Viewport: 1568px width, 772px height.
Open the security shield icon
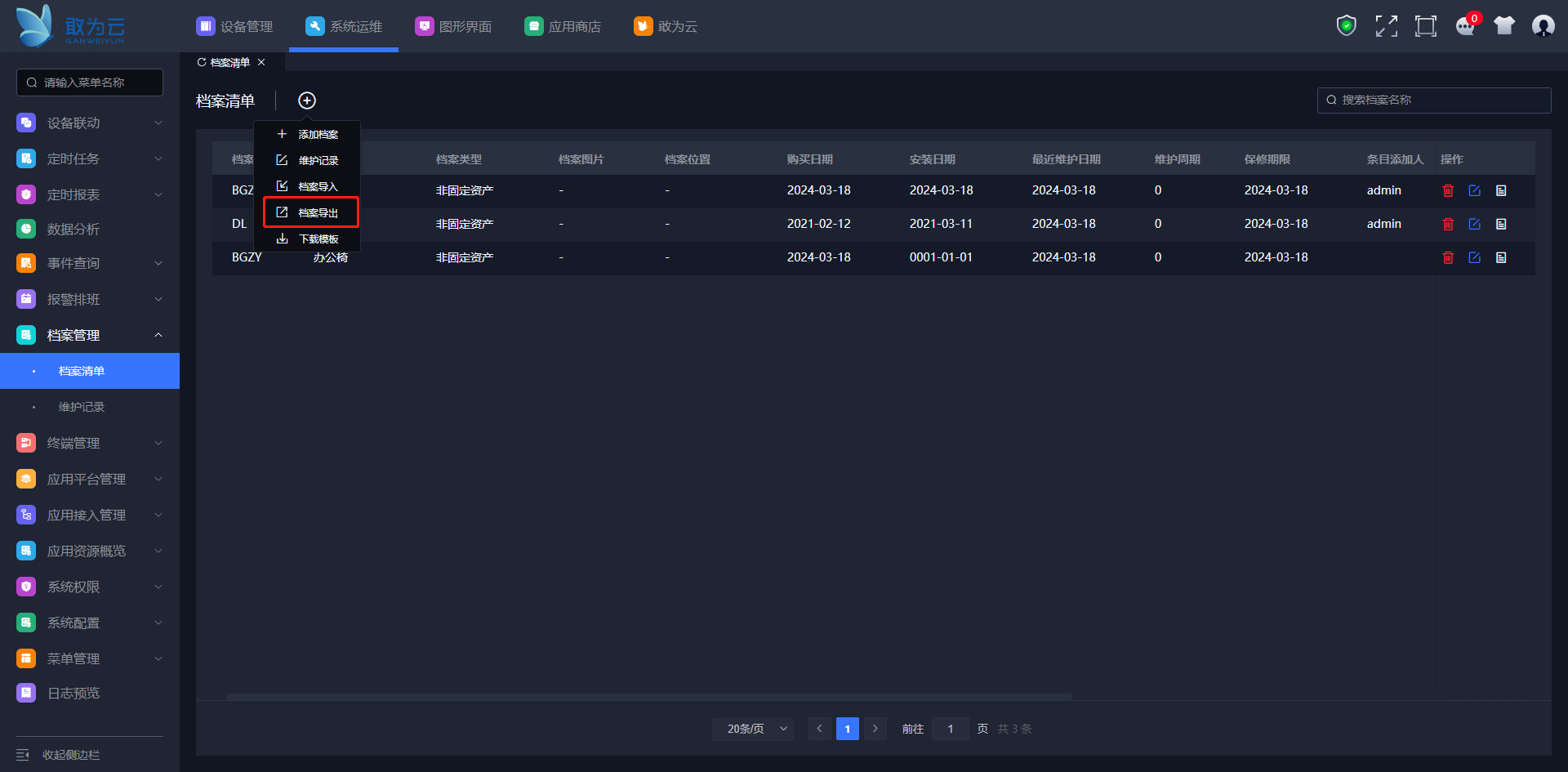[x=1346, y=26]
